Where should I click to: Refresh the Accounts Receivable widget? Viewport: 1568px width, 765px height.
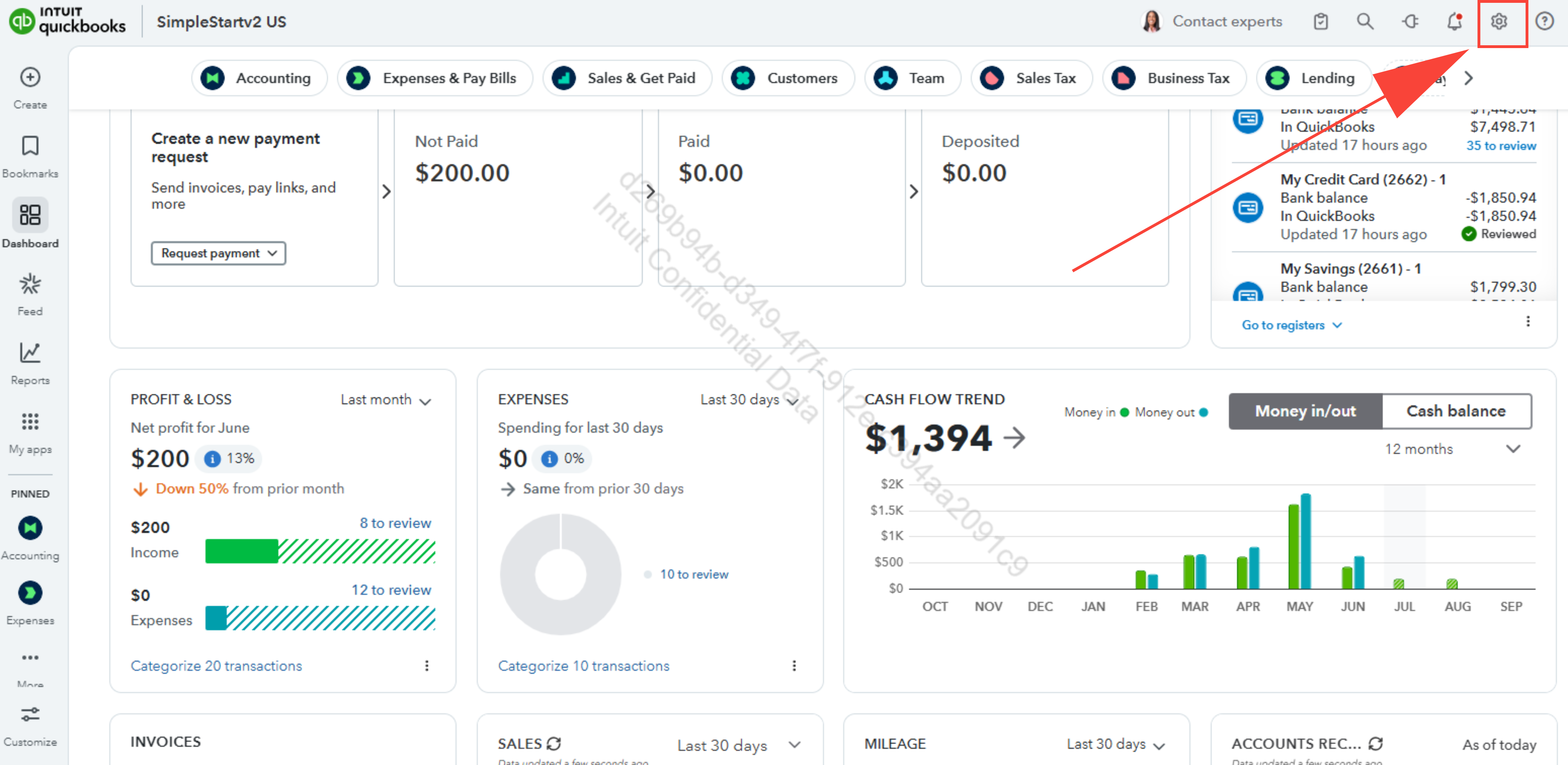[x=1376, y=744]
